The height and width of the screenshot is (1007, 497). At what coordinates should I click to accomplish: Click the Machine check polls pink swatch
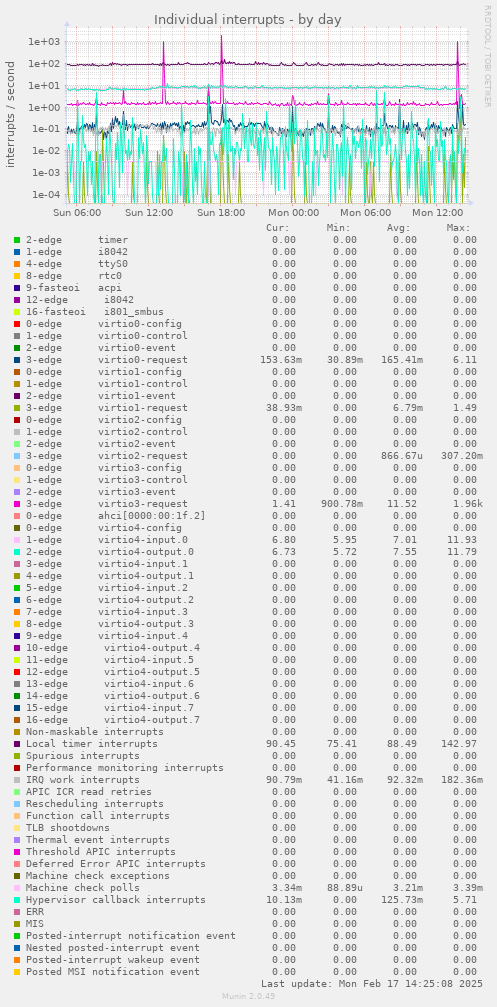[17, 888]
